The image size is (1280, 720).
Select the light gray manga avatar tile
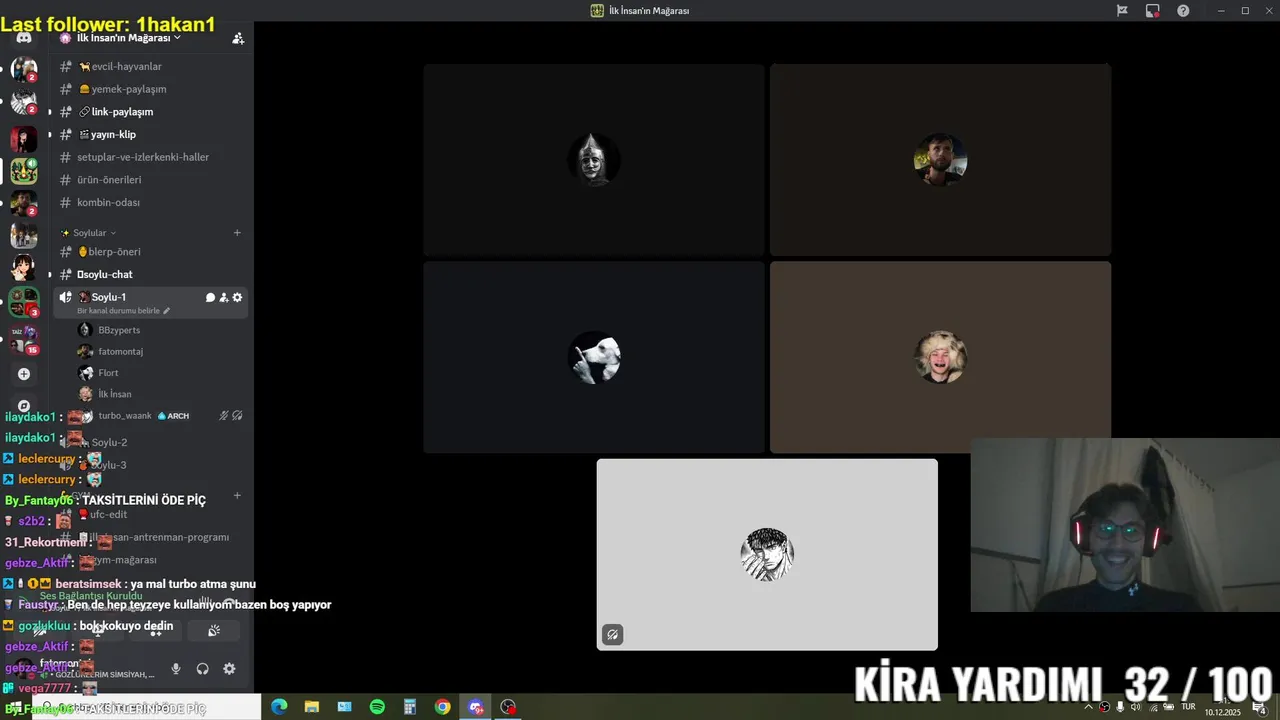click(x=767, y=554)
